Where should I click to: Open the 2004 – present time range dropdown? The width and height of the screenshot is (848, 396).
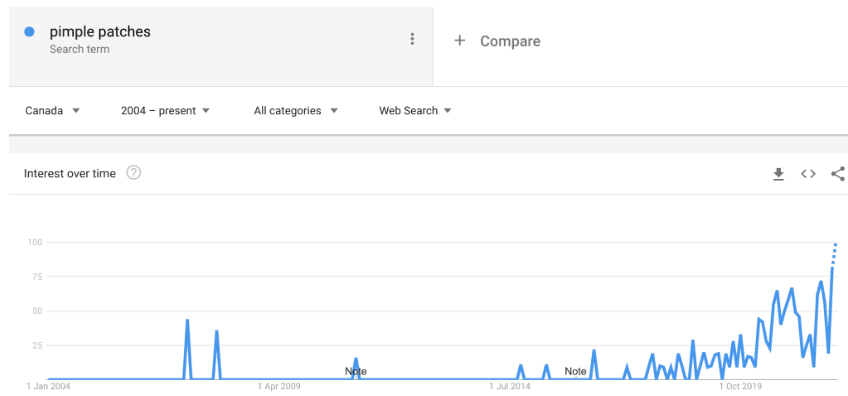(165, 111)
